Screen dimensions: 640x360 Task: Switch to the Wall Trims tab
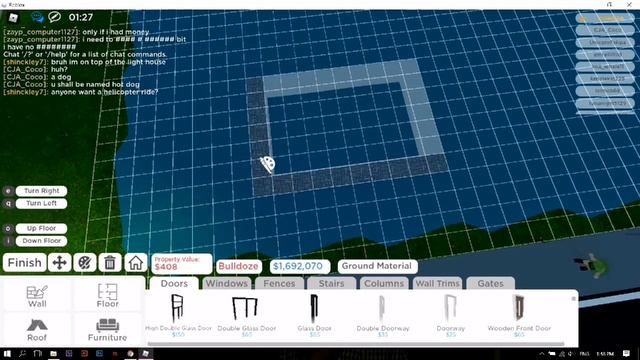point(438,283)
